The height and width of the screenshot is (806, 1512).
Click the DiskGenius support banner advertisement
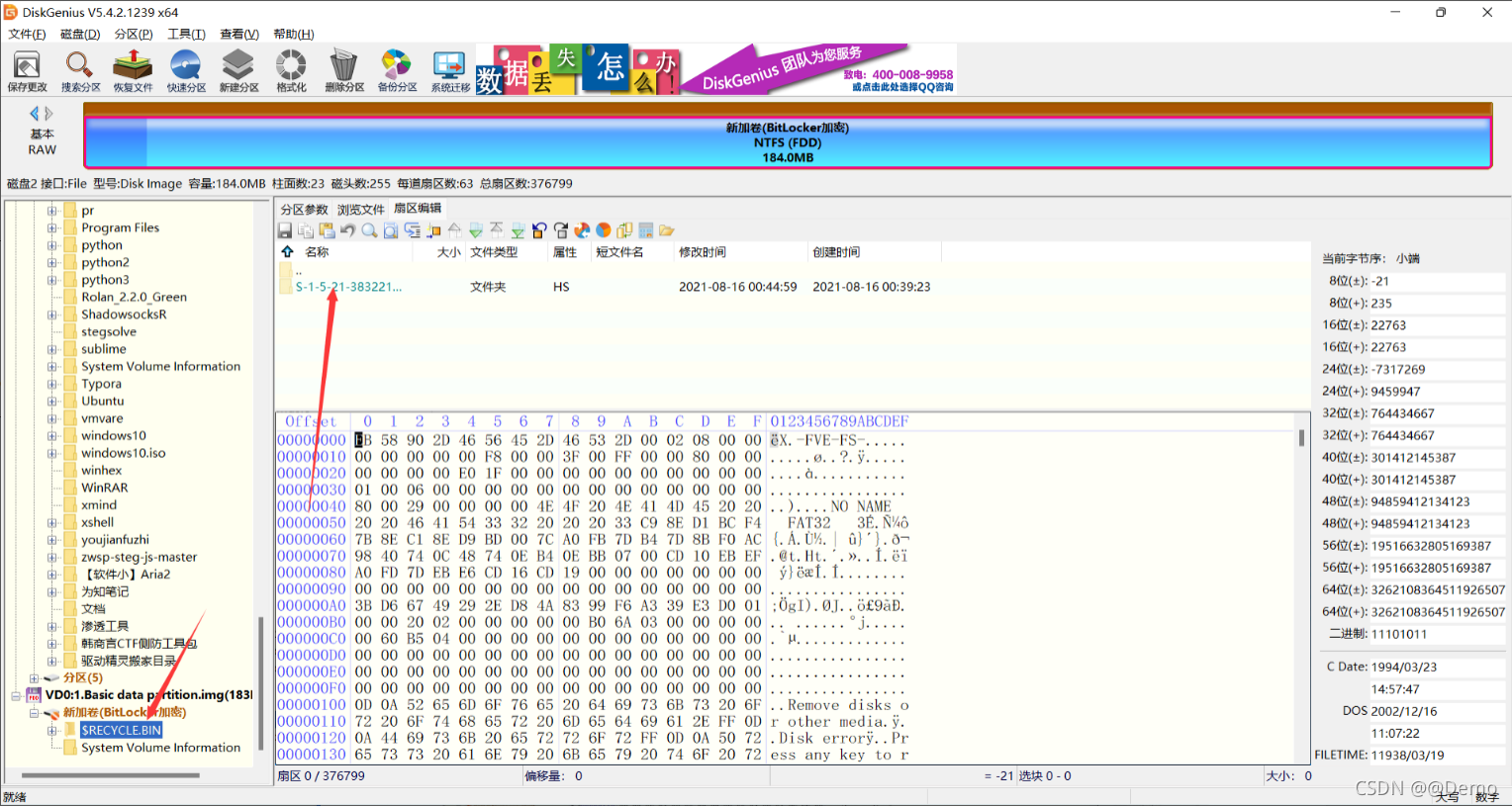[x=716, y=69]
